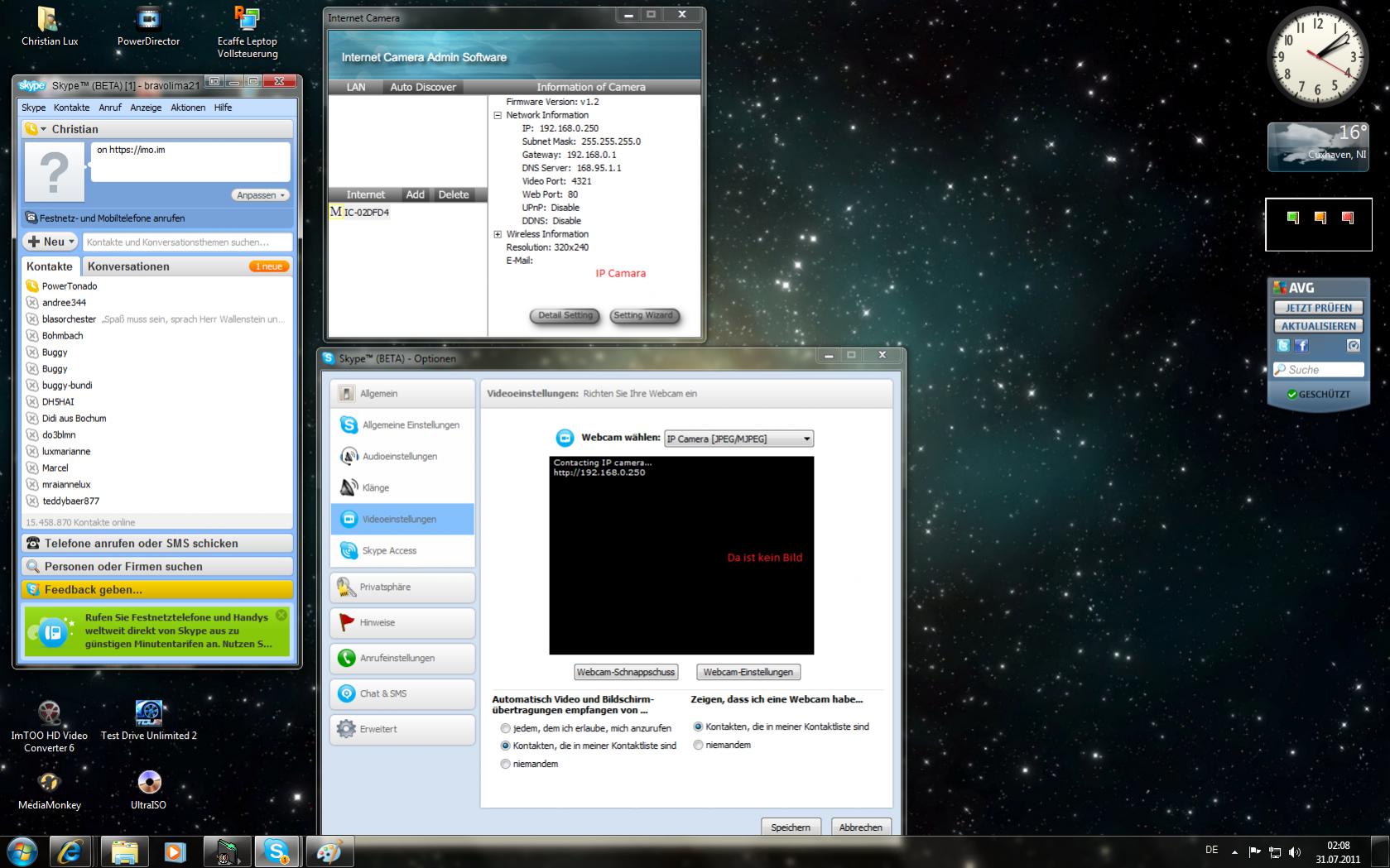This screenshot has height=868, width=1390.
Task: Open the Anpassen dropdown in Skype
Action: click(260, 195)
